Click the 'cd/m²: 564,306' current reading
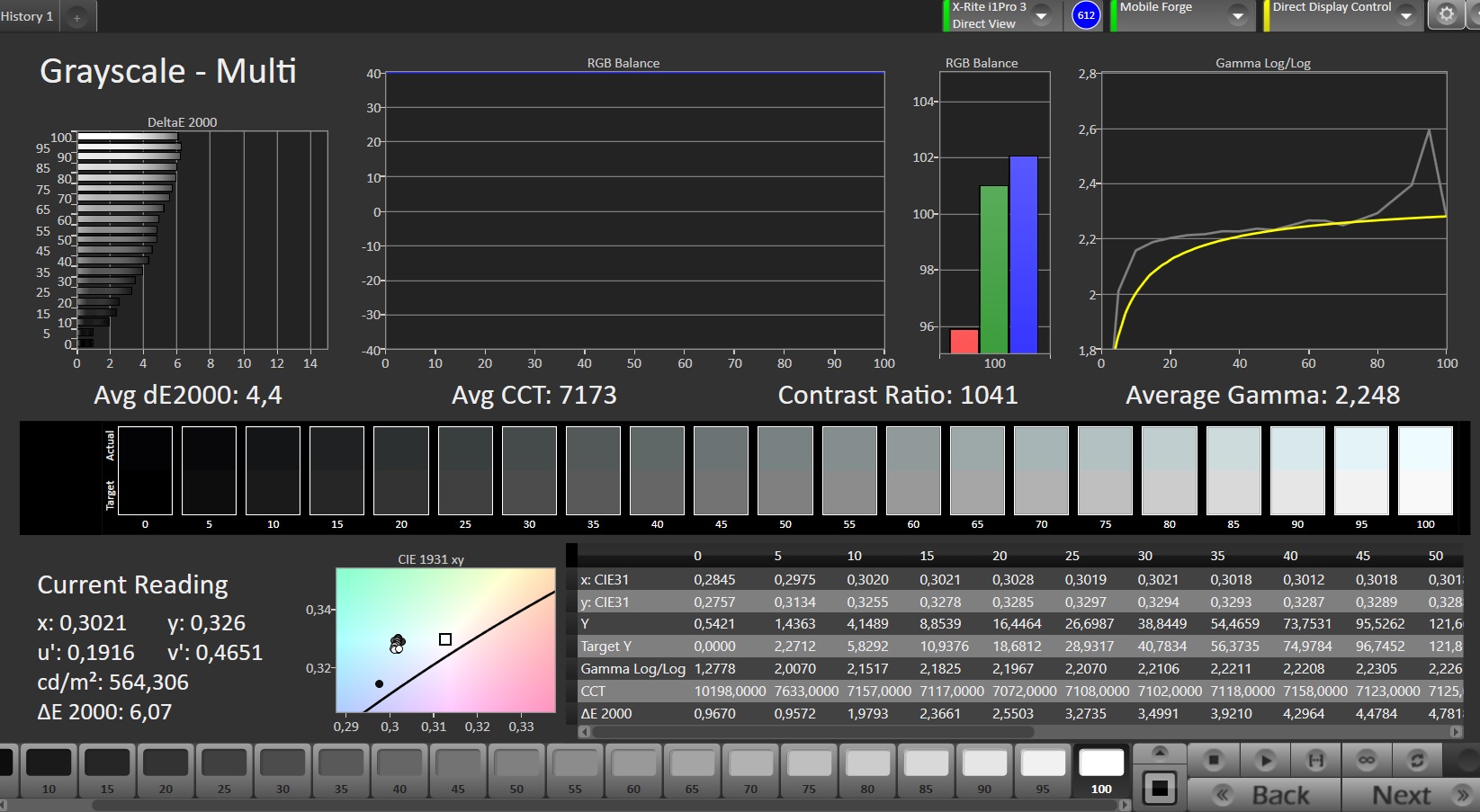 tap(113, 683)
